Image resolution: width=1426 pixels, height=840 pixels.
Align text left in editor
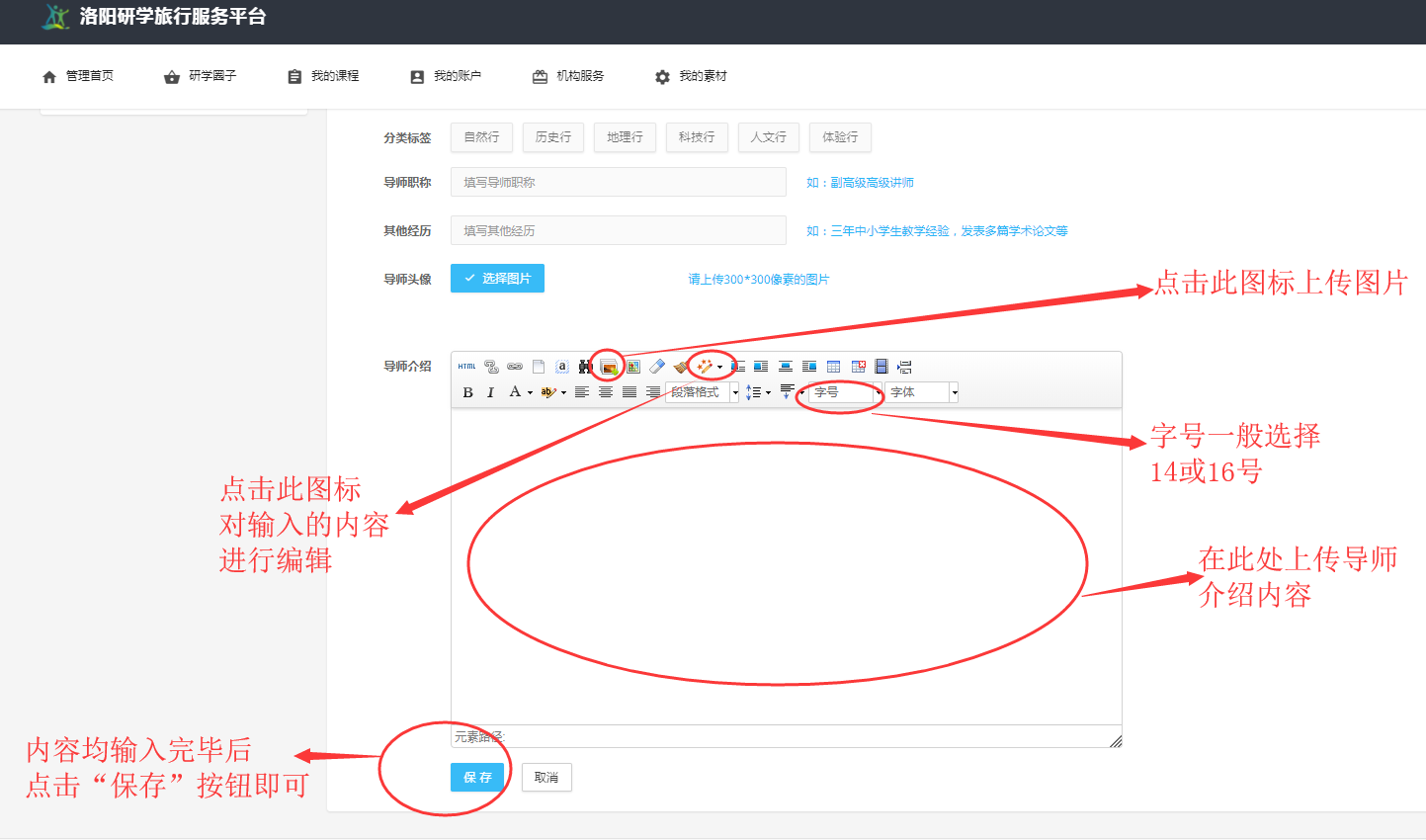[x=582, y=392]
